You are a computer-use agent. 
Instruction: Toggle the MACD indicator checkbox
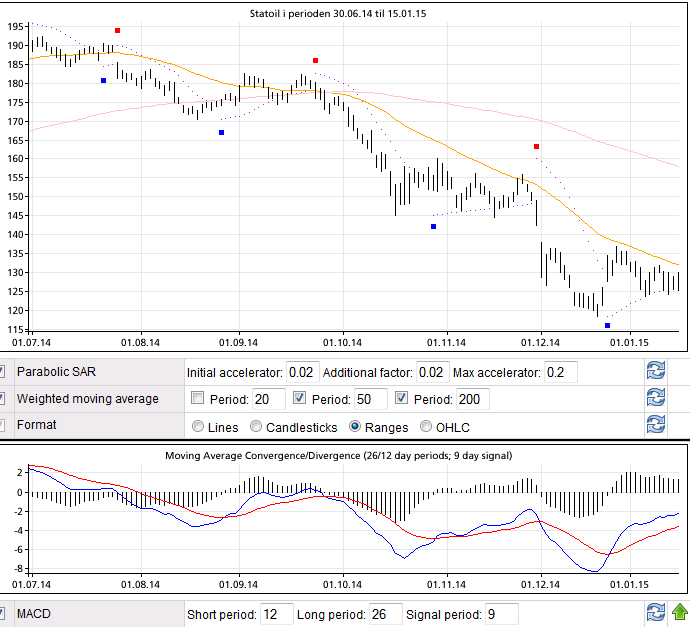pos(3,613)
